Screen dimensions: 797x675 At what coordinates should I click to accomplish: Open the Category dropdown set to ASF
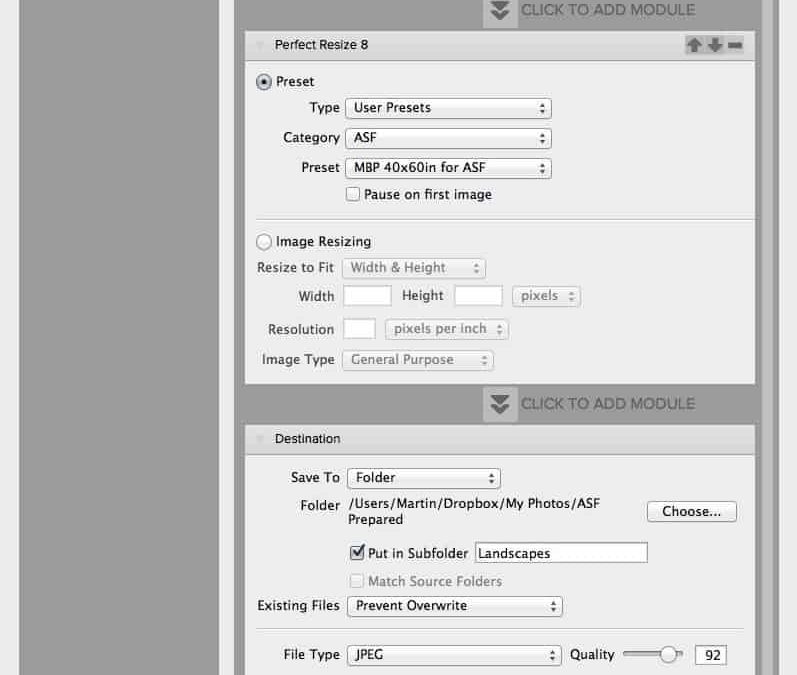pos(448,138)
